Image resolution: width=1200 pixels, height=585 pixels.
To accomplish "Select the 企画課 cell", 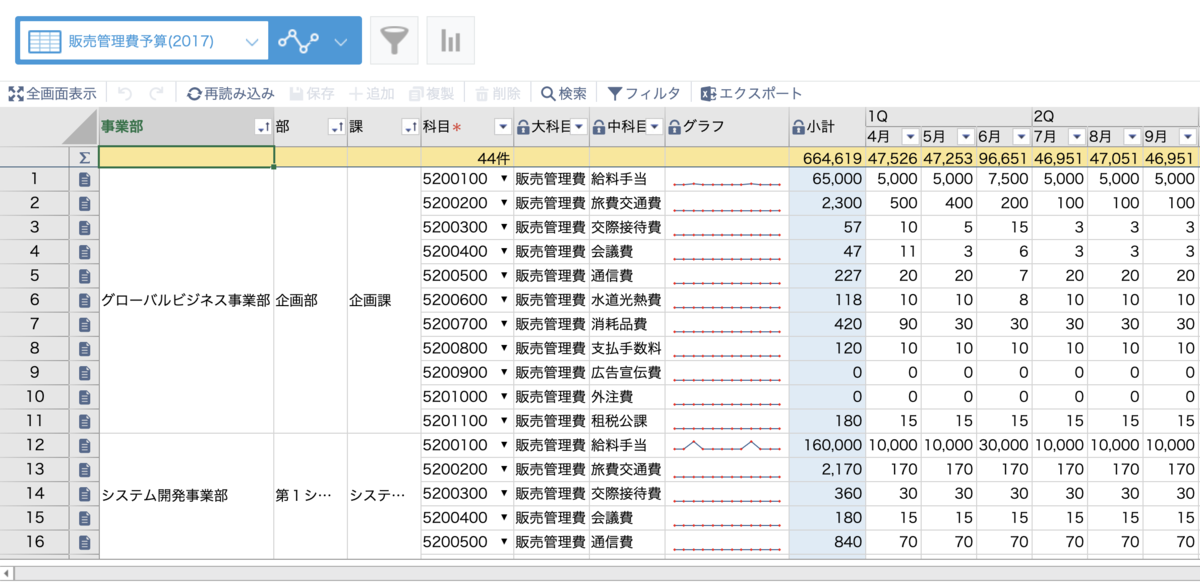I will tap(384, 300).
